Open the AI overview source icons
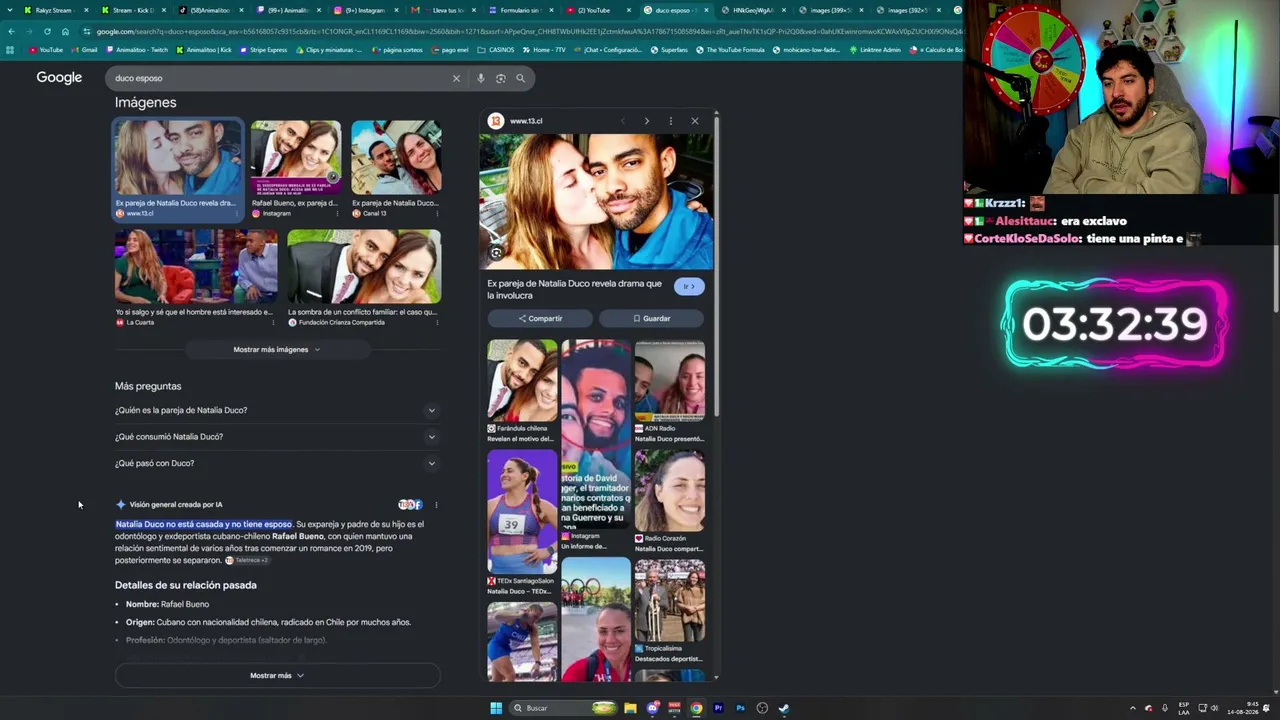The image size is (1280, 720). click(x=410, y=505)
